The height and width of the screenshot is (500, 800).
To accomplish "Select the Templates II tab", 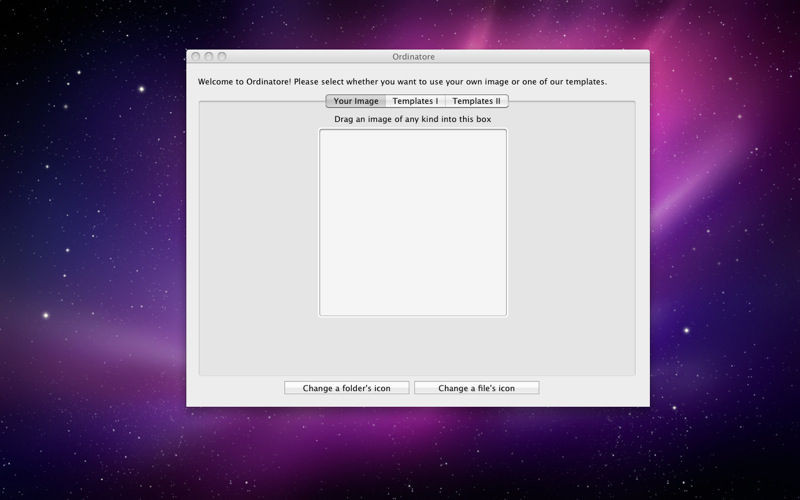I will 477,101.
